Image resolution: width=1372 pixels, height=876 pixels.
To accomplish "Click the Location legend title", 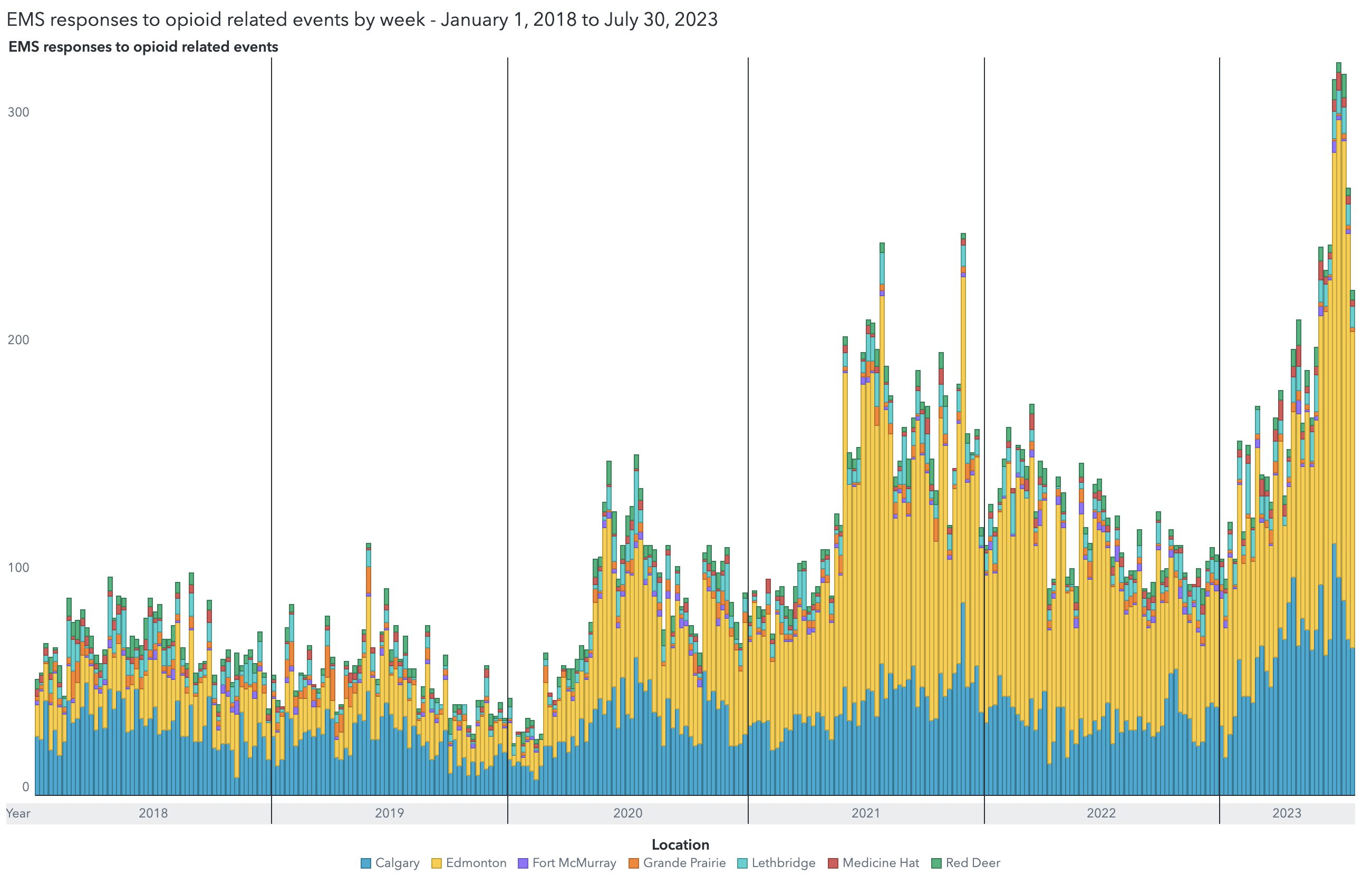I will coord(681,845).
